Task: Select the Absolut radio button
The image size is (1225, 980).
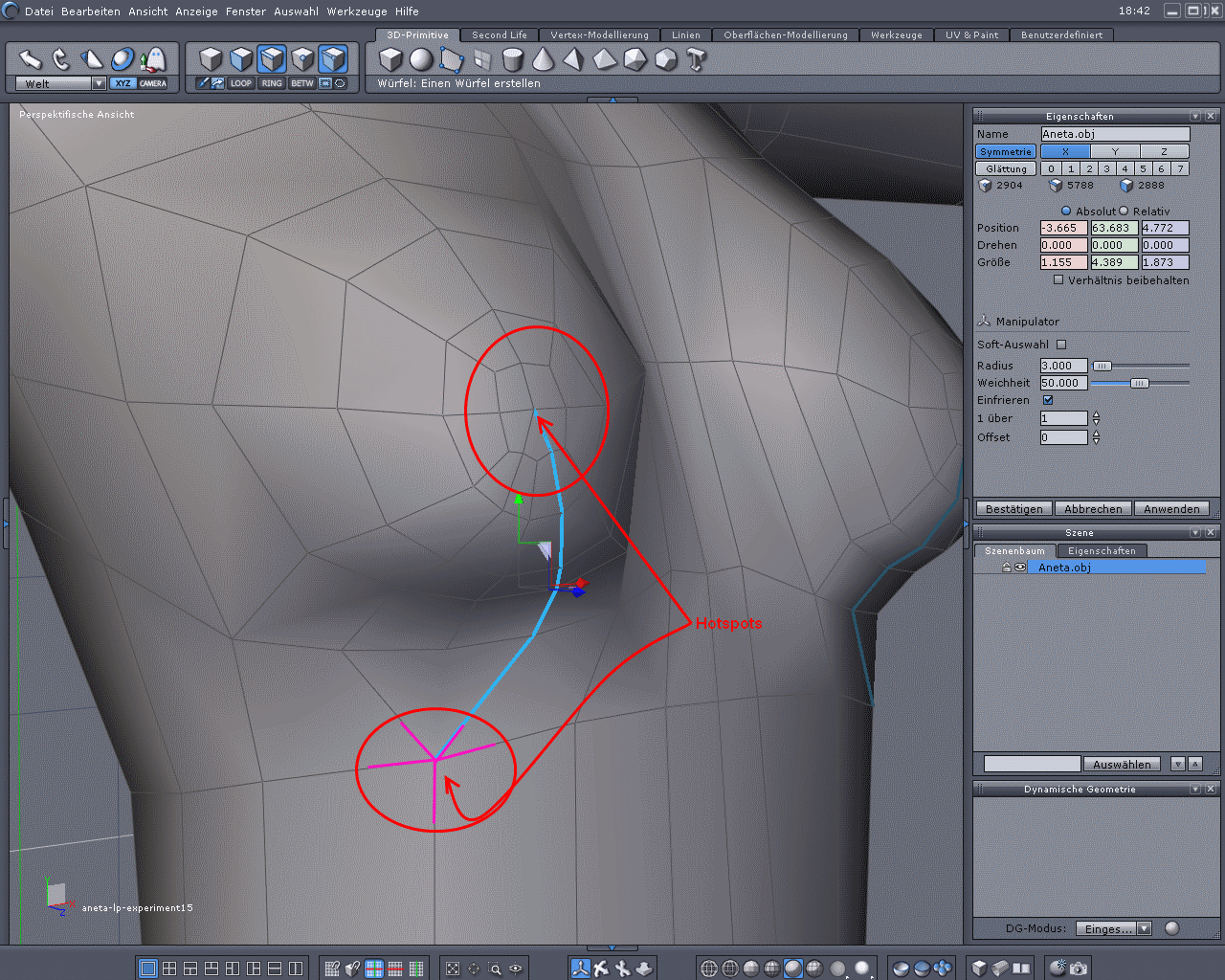Action: (x=1066, y=212)
